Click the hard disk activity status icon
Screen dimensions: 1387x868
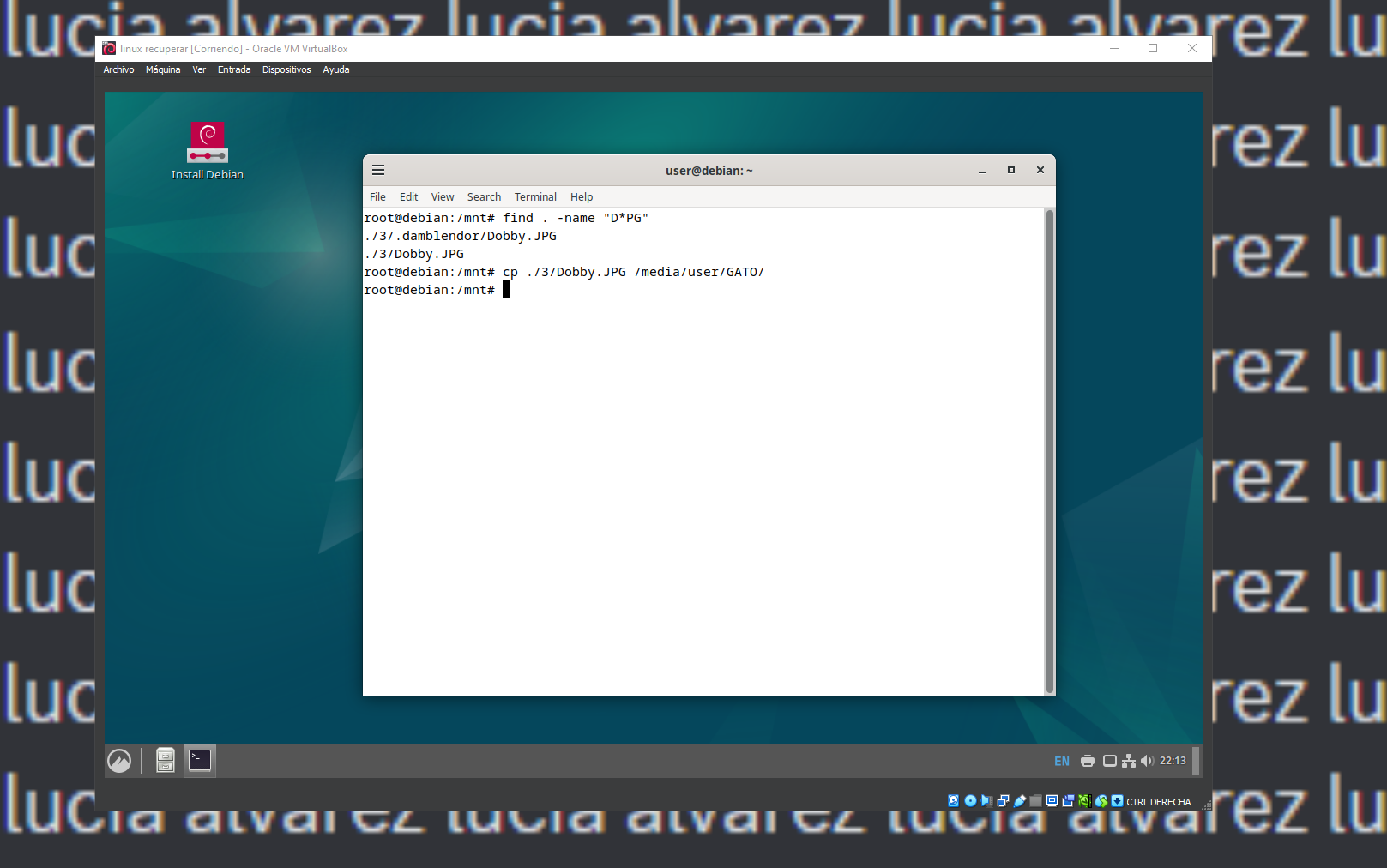click(954, 800)
